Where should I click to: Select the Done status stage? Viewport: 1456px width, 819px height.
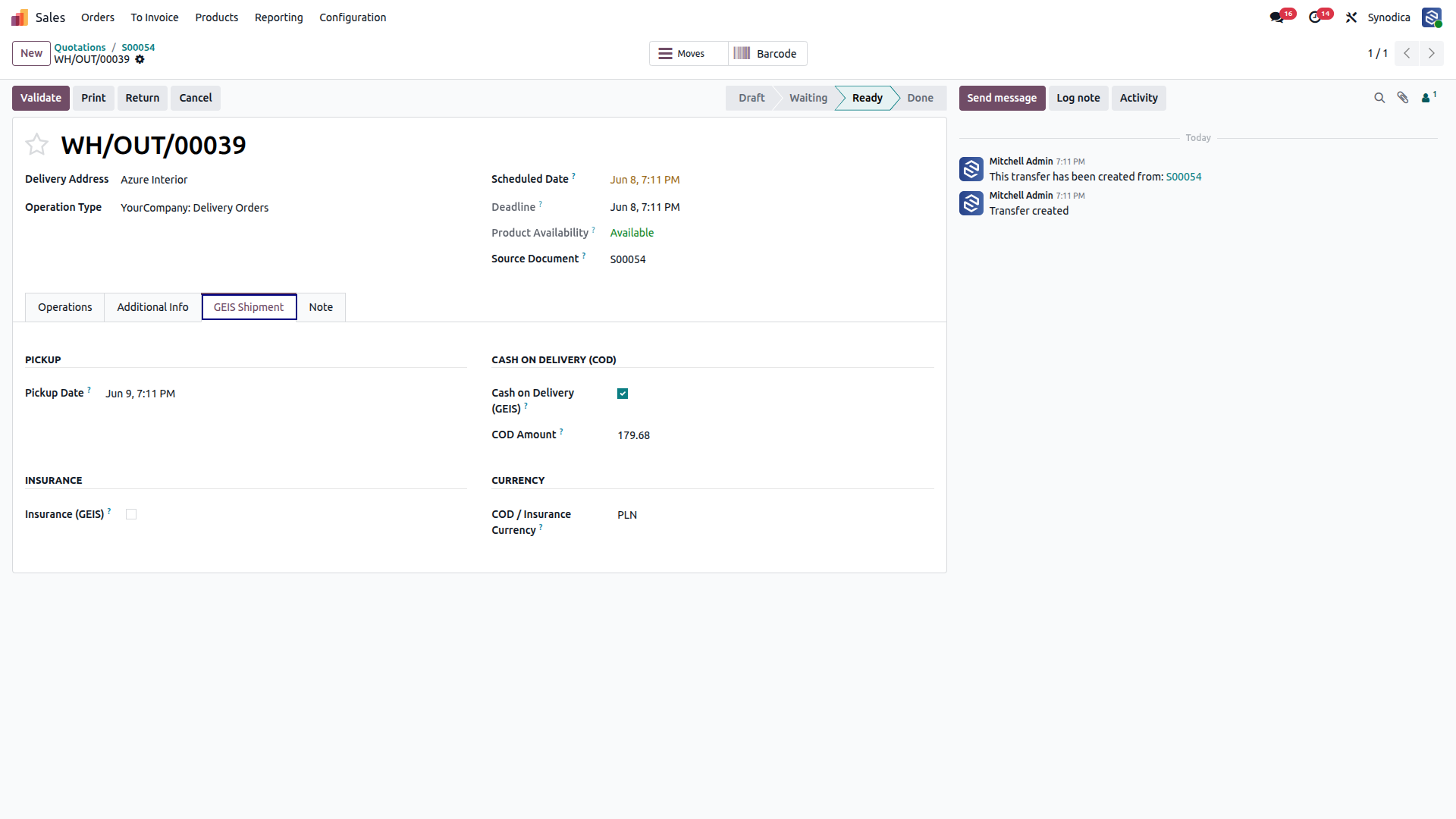click(921, 98)
